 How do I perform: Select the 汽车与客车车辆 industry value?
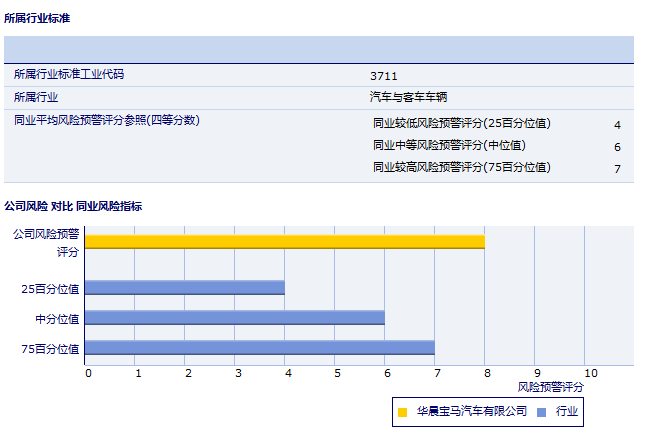(x=408, y=97)
